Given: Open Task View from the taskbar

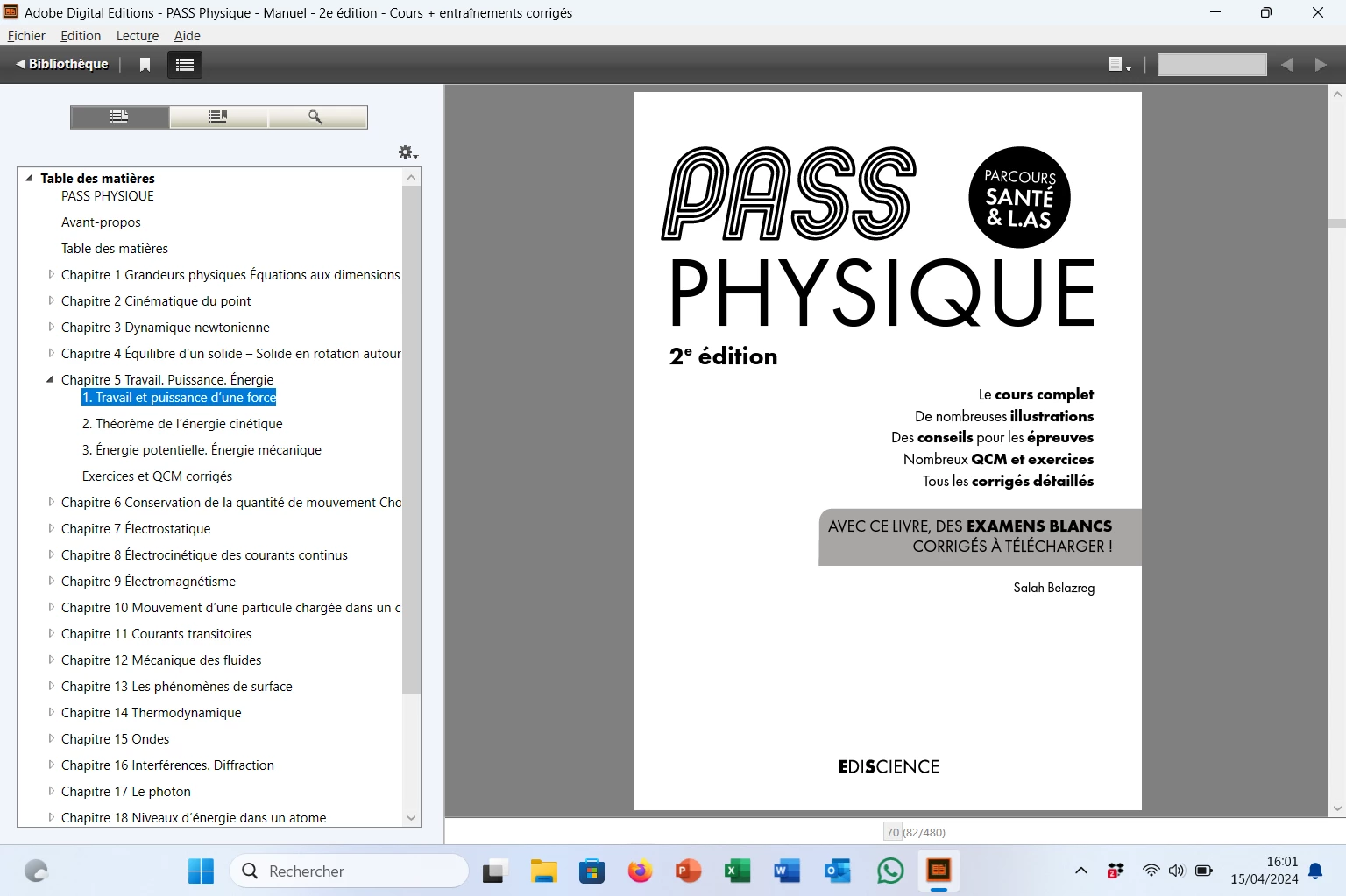Looking at the screenshot, I should (x=495, y=871).
